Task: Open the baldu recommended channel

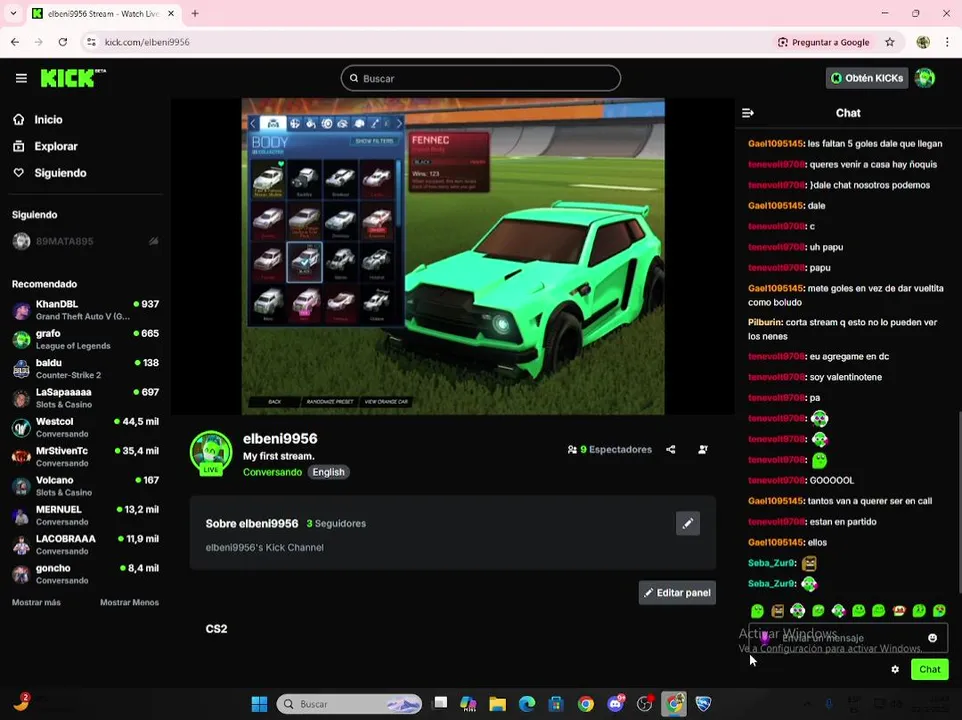Action: pos(86,369)
